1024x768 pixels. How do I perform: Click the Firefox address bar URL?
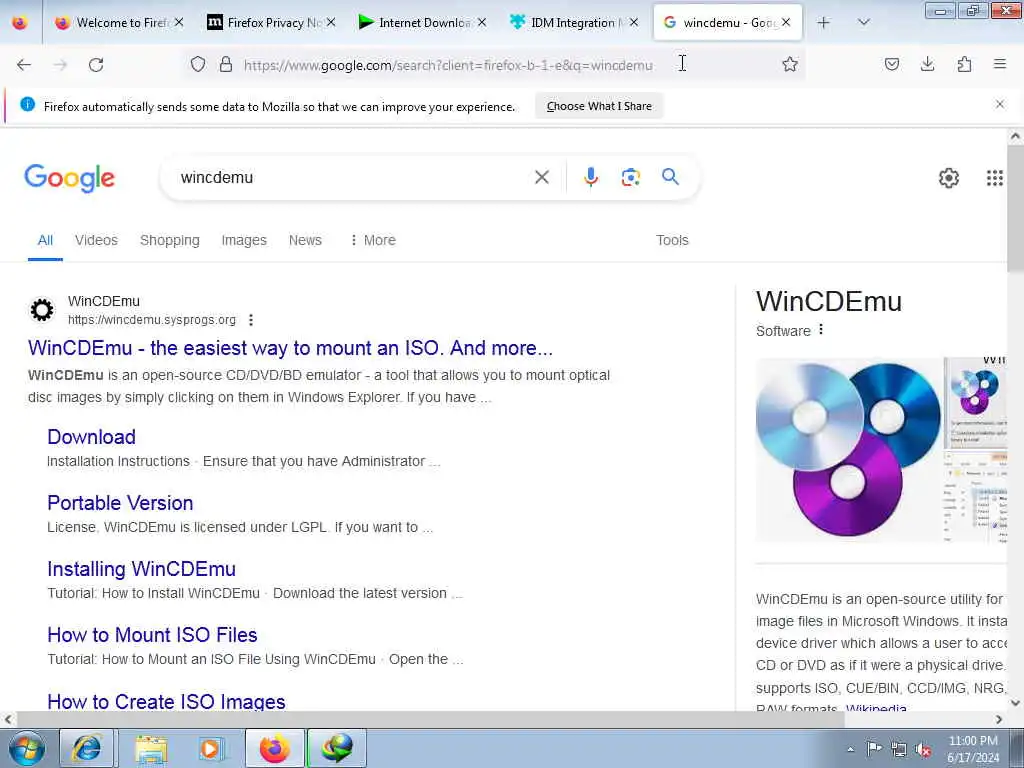pyautogui.click(x=448, y=65)
